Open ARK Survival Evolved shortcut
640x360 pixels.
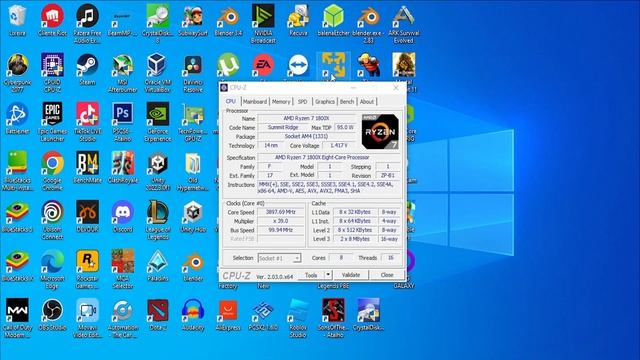click(404, 24)
